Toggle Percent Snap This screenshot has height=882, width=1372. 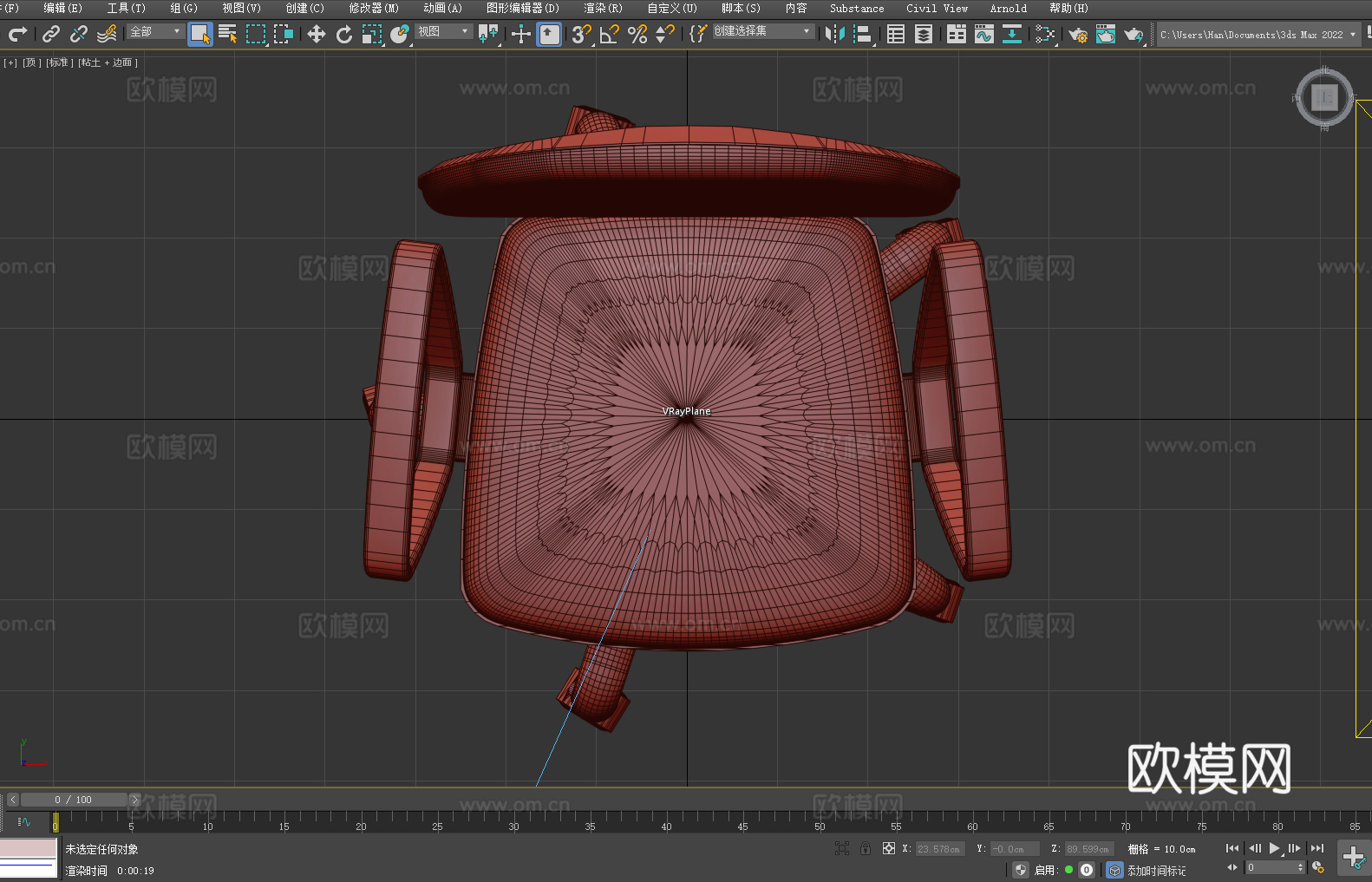pyautogui.click(x=637, y=34)
